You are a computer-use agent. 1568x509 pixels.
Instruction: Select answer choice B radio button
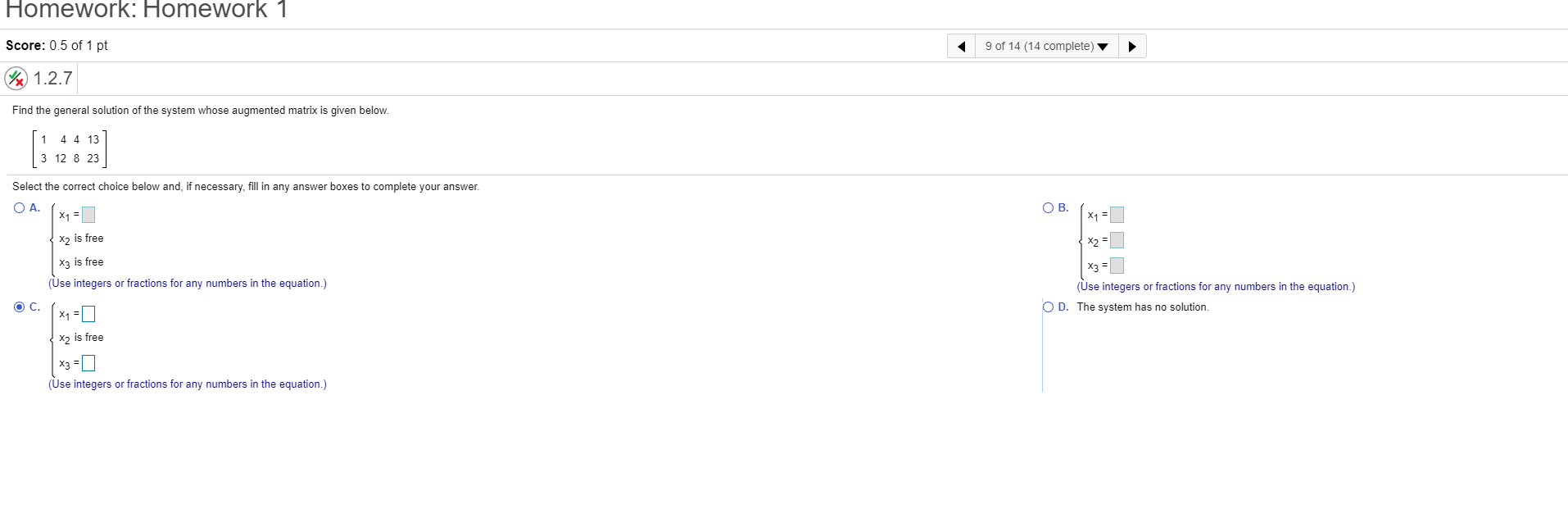[x=1048, y=208]
